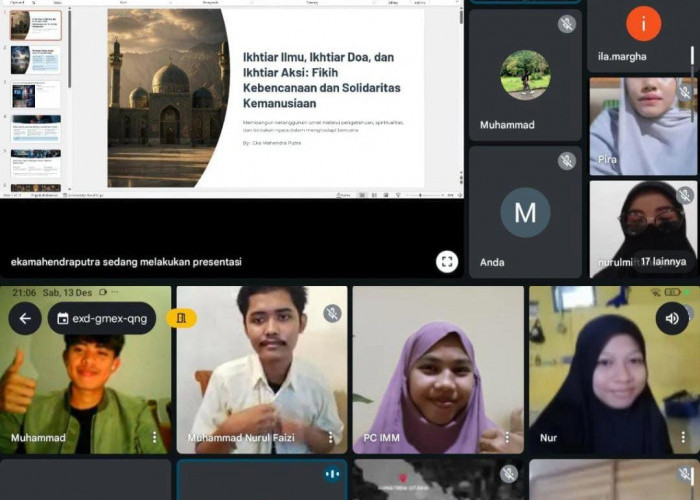Tap the back arrow on phone screen
Image resolution: width=700 pixels, height=500 pixels.
25,318
